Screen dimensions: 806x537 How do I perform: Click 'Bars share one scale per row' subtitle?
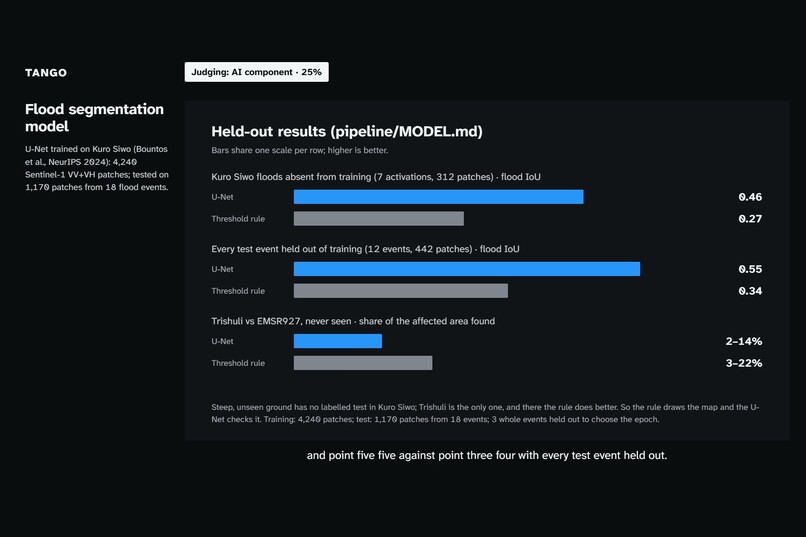point(300,150)
